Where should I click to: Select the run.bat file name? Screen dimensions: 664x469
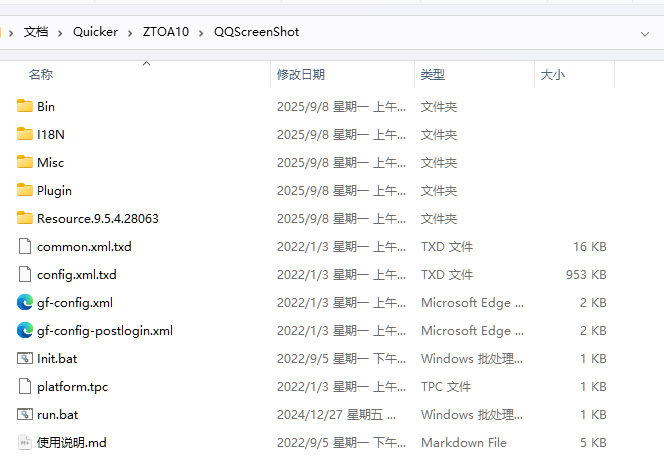pyautogui.click(x=58, y=414)
